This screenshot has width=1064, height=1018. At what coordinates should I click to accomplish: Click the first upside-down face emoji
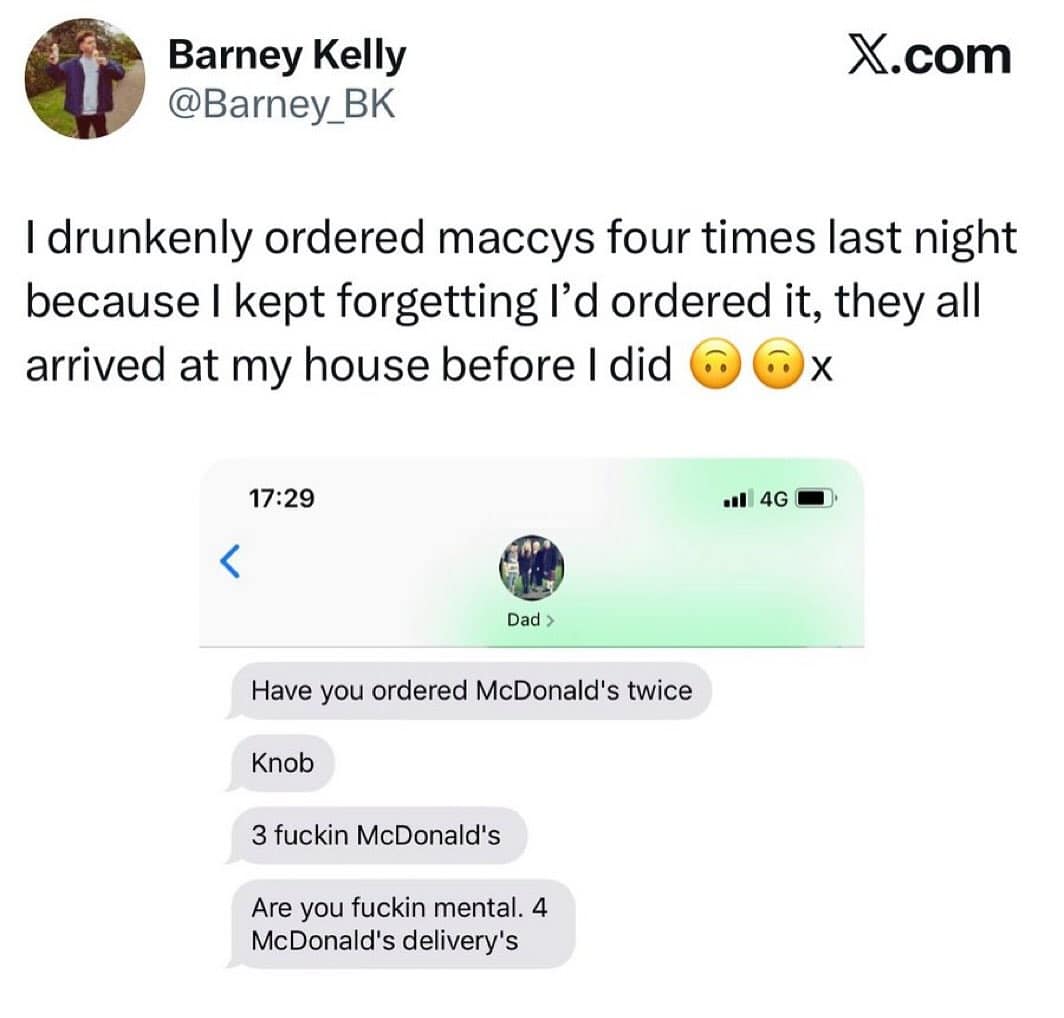(715, 364)
